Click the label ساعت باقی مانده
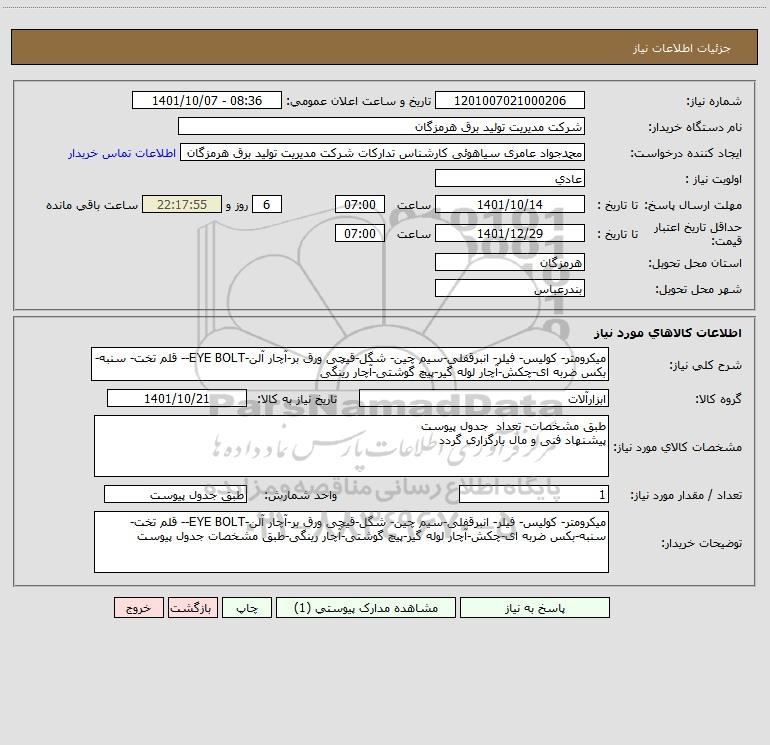 click(92, 205)
